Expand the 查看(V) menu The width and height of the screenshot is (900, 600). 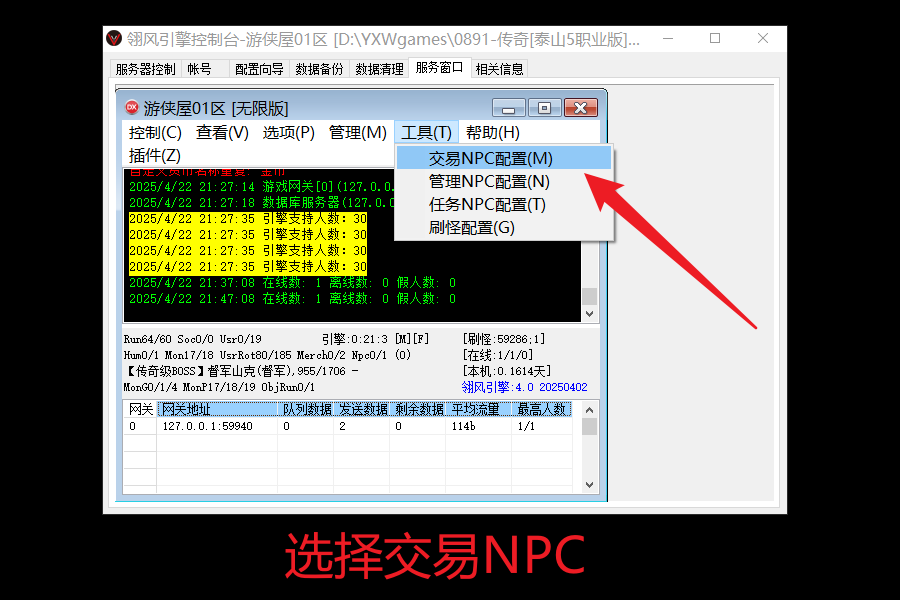[222, 132]
